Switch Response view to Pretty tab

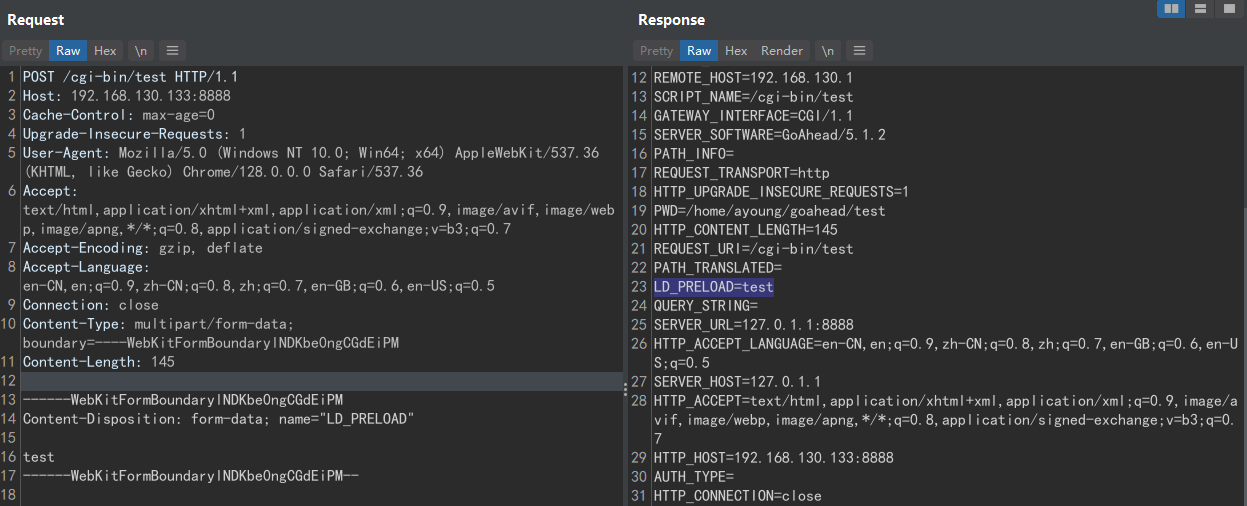coord(656,50)
